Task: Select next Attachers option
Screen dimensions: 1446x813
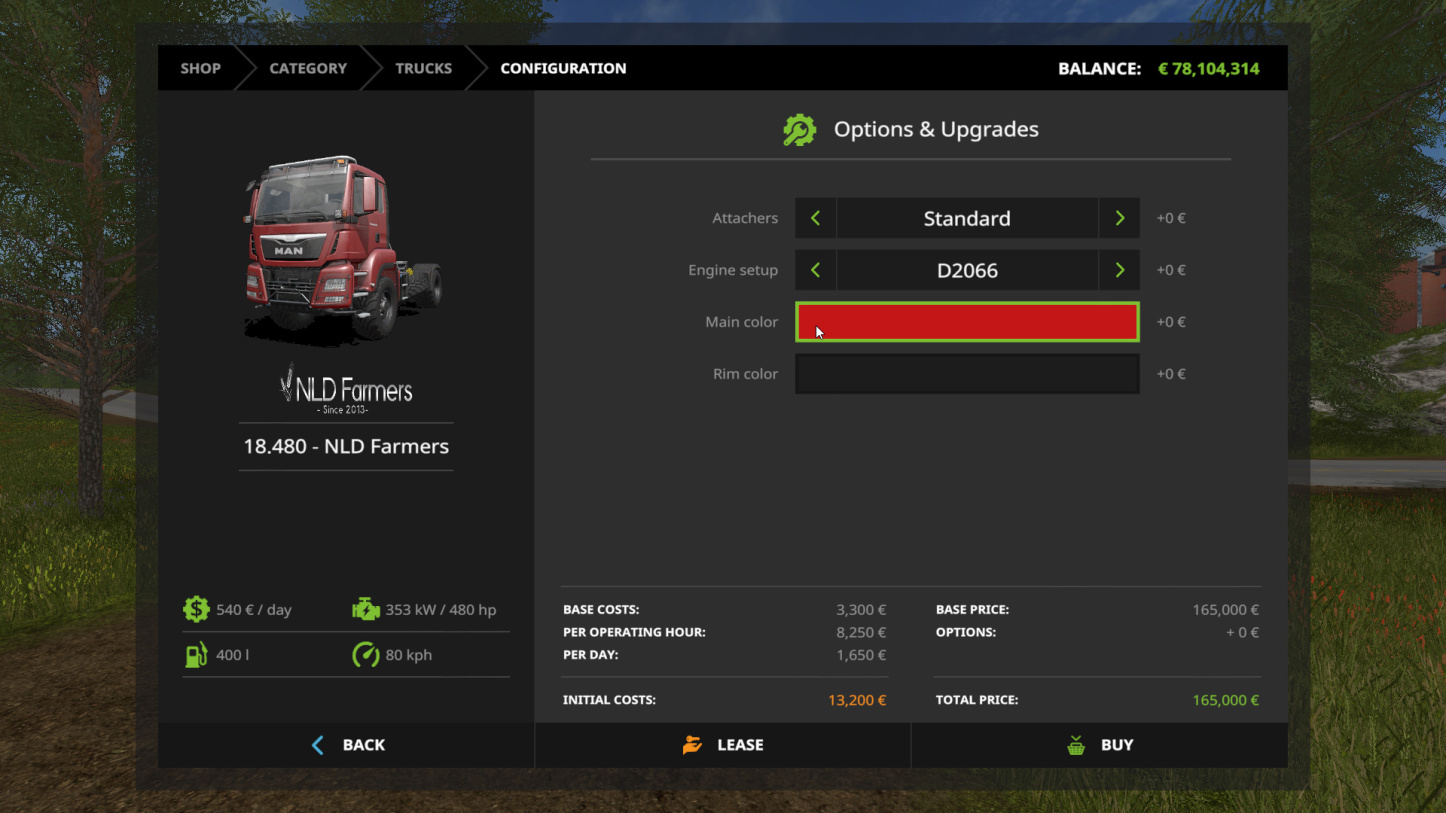Action: (1119, 218)
